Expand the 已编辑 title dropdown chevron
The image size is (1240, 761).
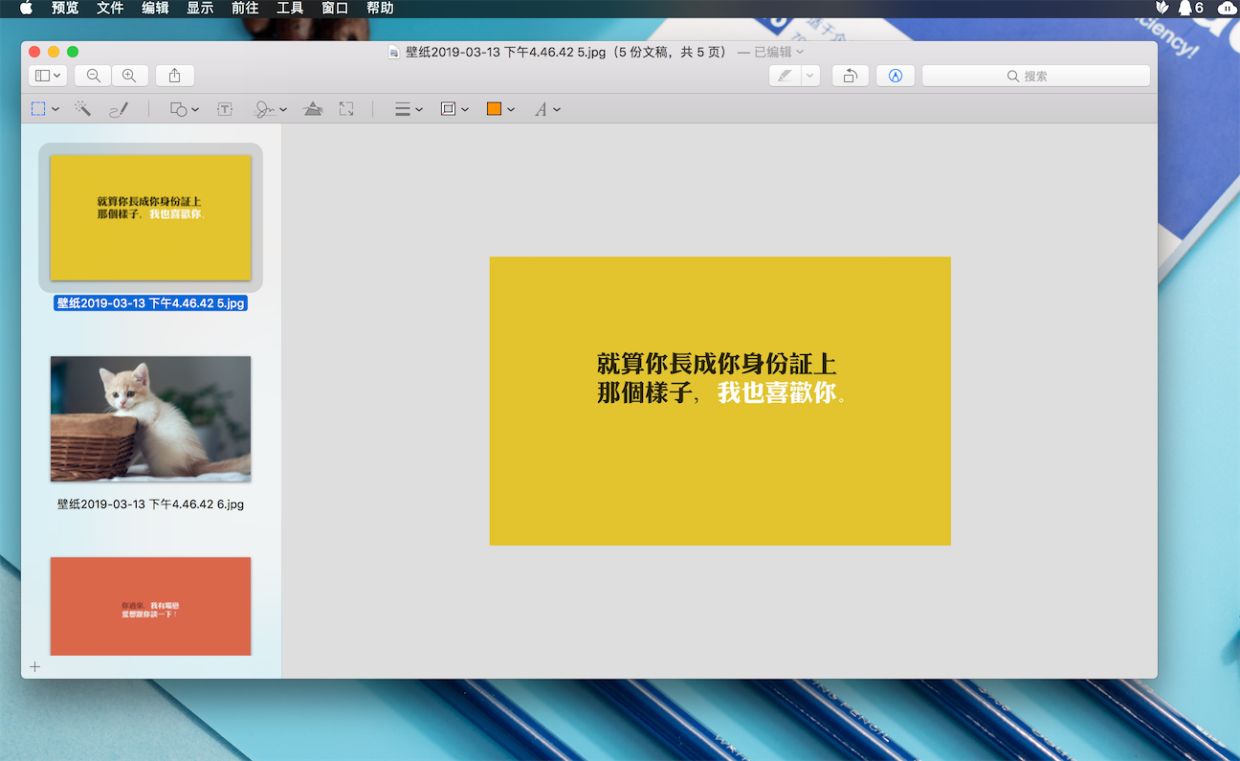point(799,52)
